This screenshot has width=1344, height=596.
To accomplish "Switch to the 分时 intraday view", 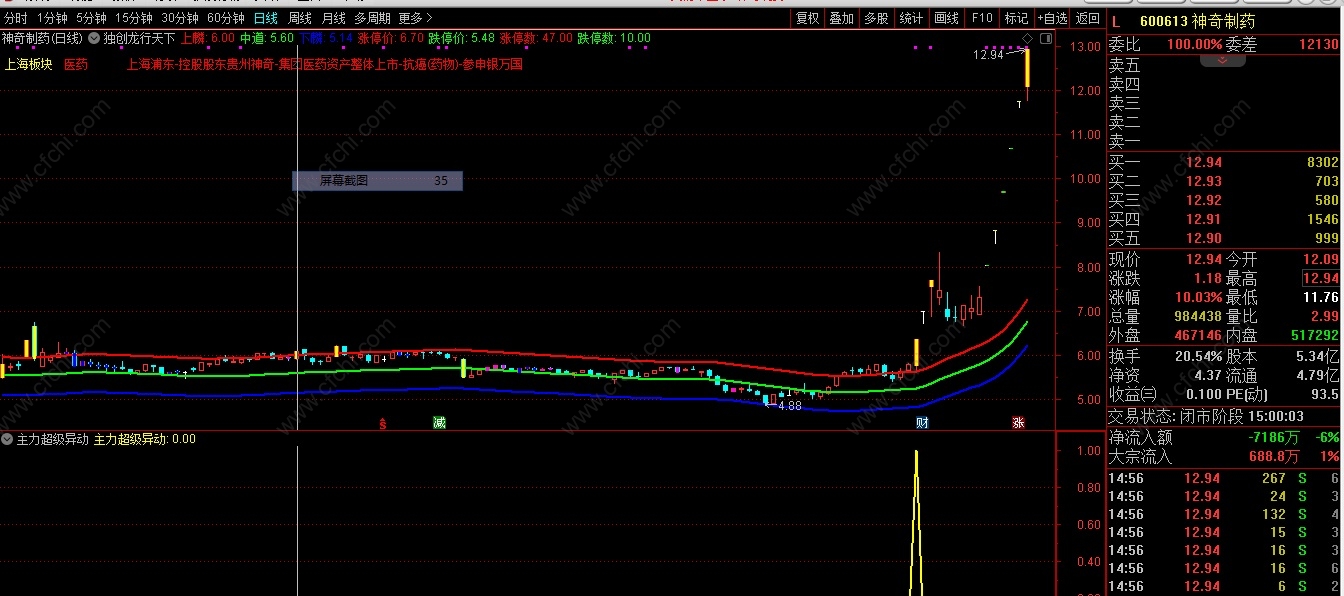I will pos(16,18).
